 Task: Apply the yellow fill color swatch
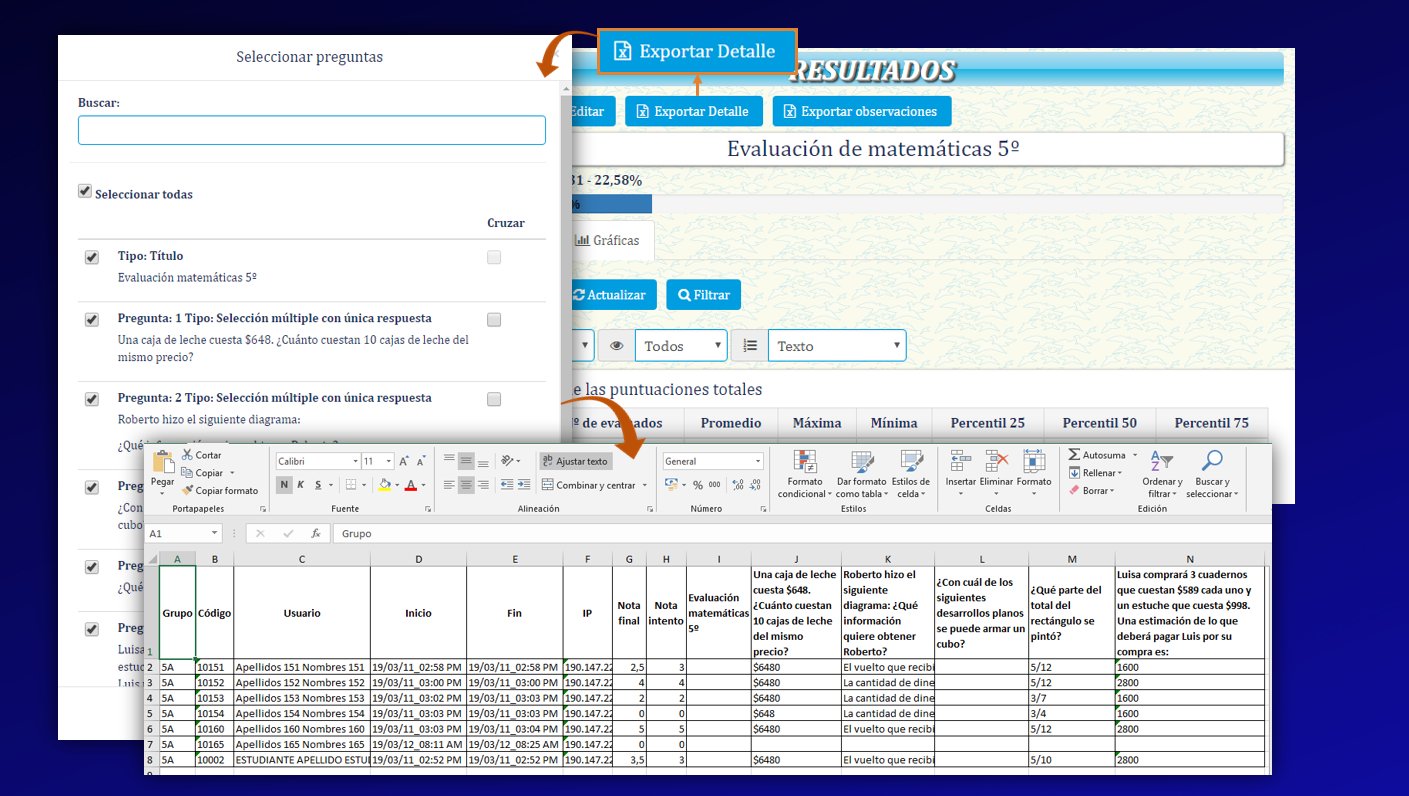click(x=384, y=485)
